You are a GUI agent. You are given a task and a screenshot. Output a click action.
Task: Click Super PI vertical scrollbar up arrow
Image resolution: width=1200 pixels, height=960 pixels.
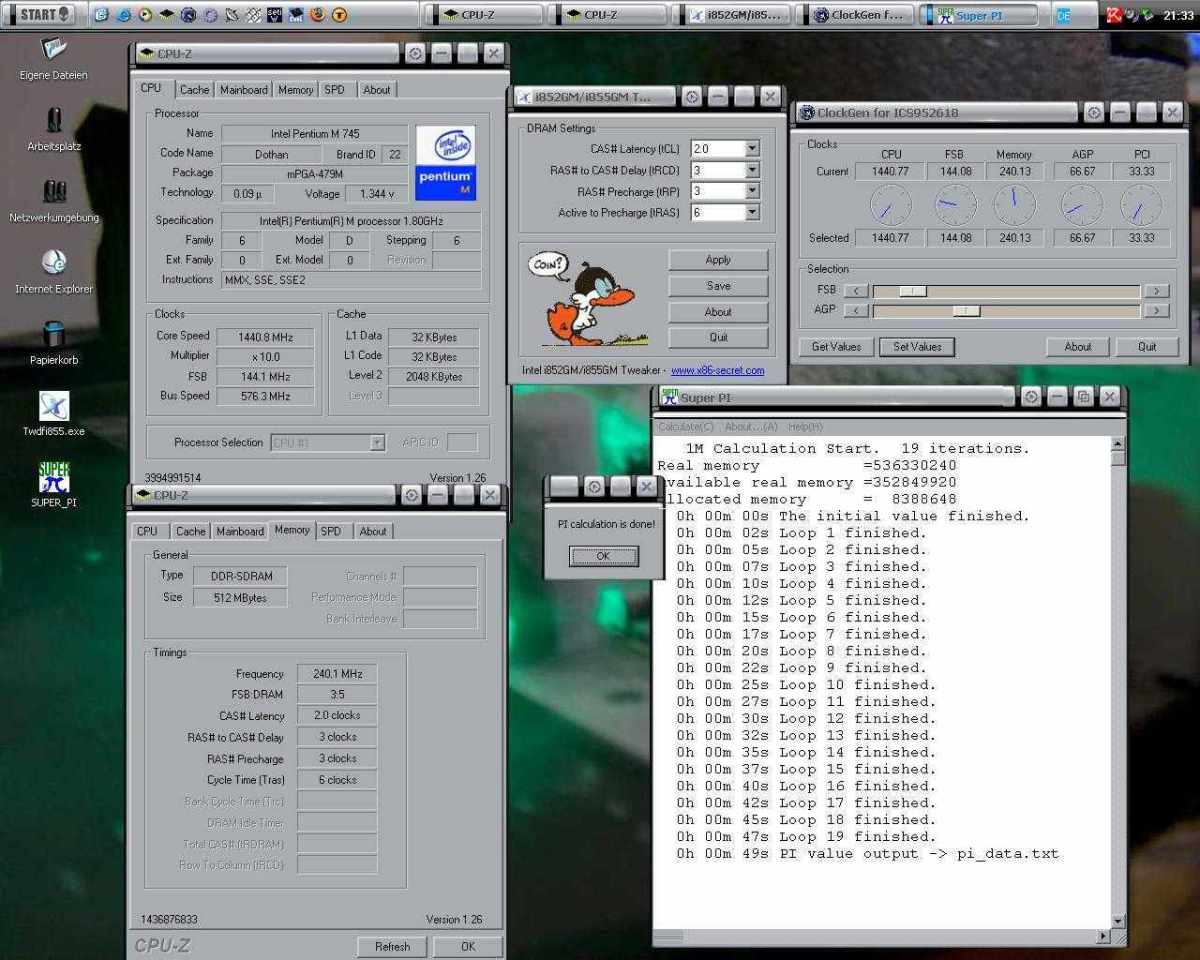[x=1118, y=443]
